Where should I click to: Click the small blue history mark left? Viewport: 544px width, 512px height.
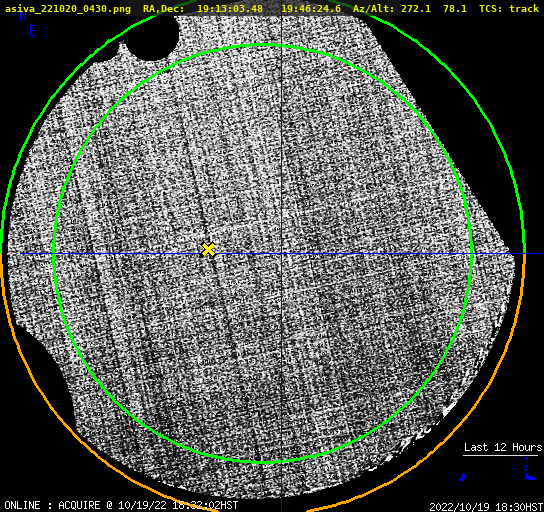462,477
